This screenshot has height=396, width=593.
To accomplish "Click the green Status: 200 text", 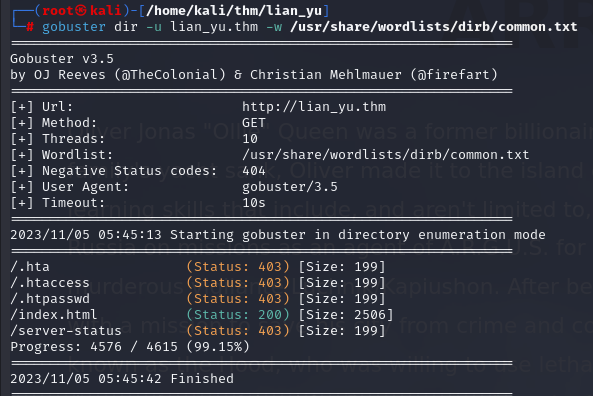I will tap(238, 315).
